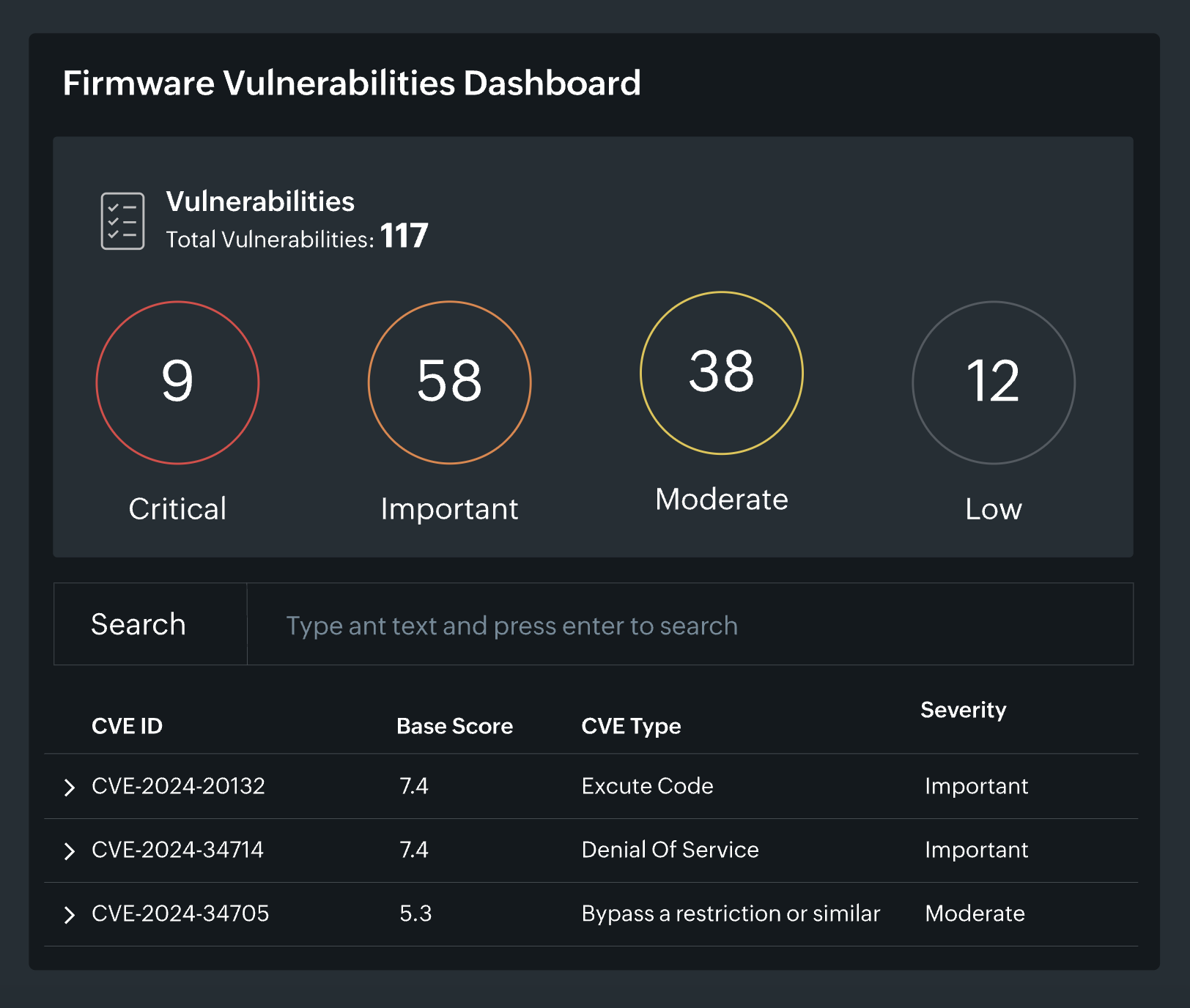Image resolution: width=1190 pixels, height=1008 pixels.
Task: Expand the CVE-2024-34705 row
Action: [70, 915]
